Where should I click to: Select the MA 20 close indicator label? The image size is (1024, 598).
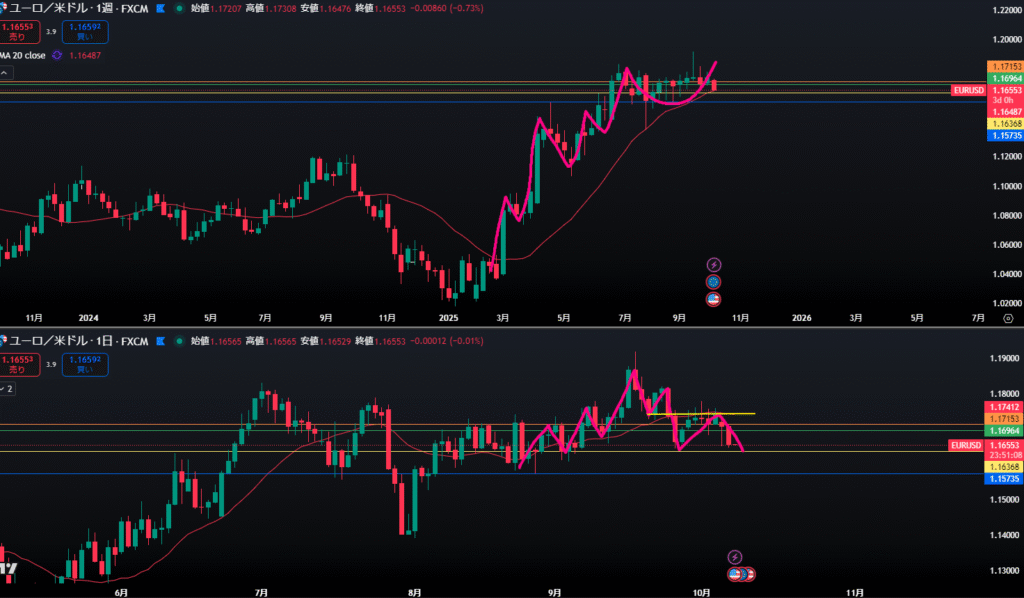tap(21, 55)
